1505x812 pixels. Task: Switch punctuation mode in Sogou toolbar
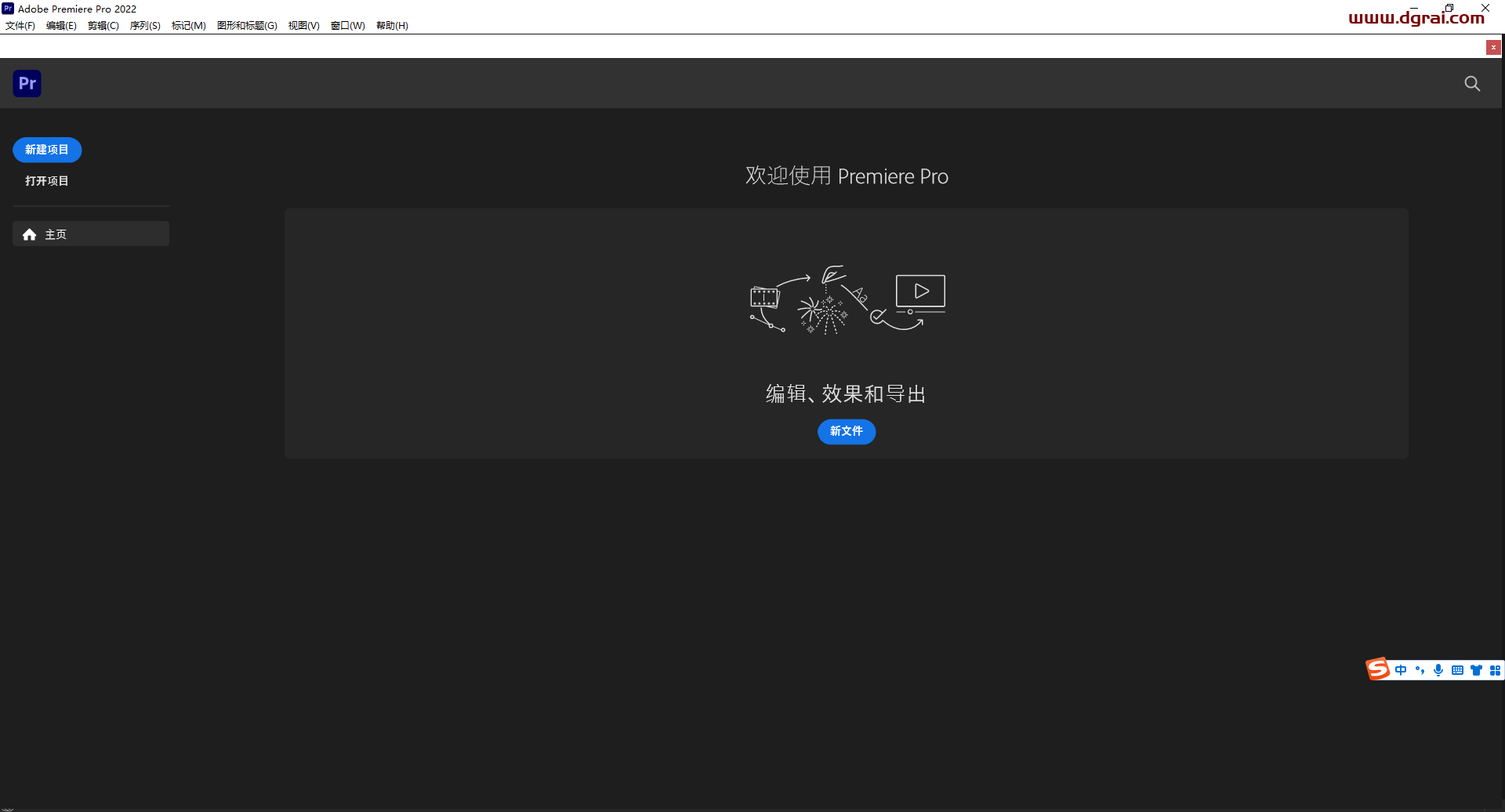pyautogui.click(x=1420, y=670)
